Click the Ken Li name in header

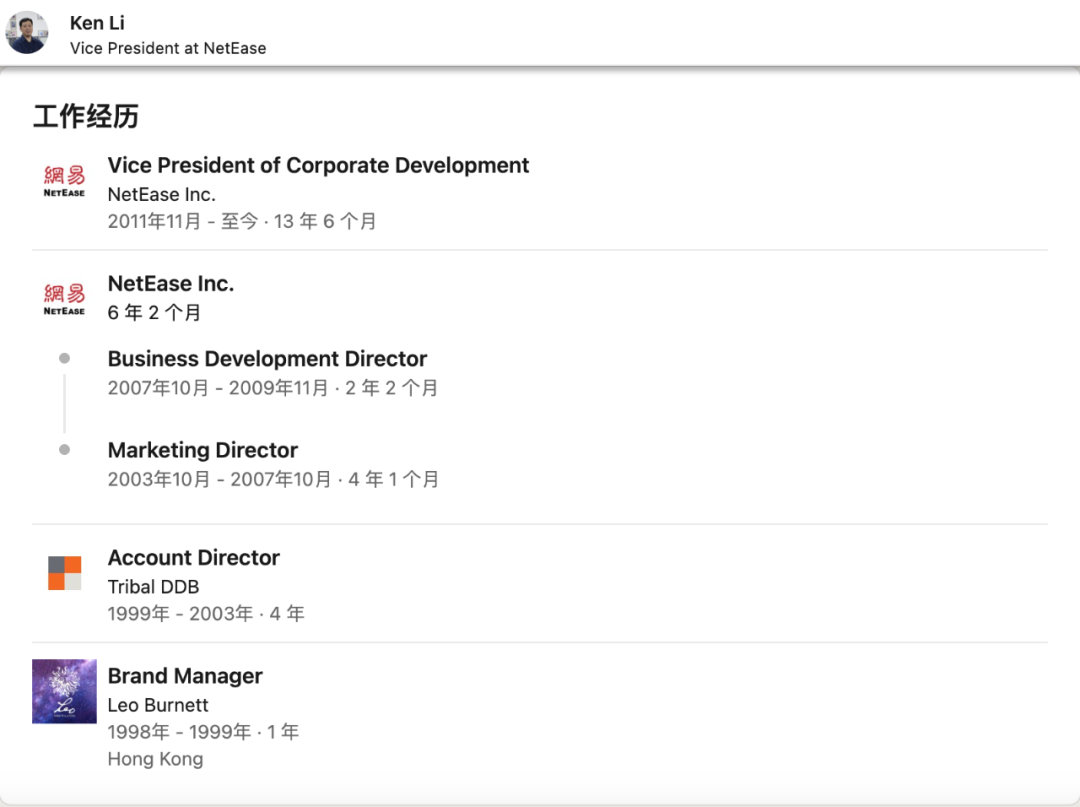pos(97,23)
